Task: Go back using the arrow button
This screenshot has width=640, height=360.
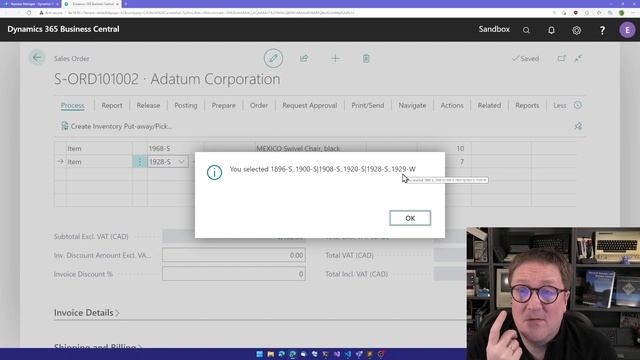Action: click(x=37, y=58)
